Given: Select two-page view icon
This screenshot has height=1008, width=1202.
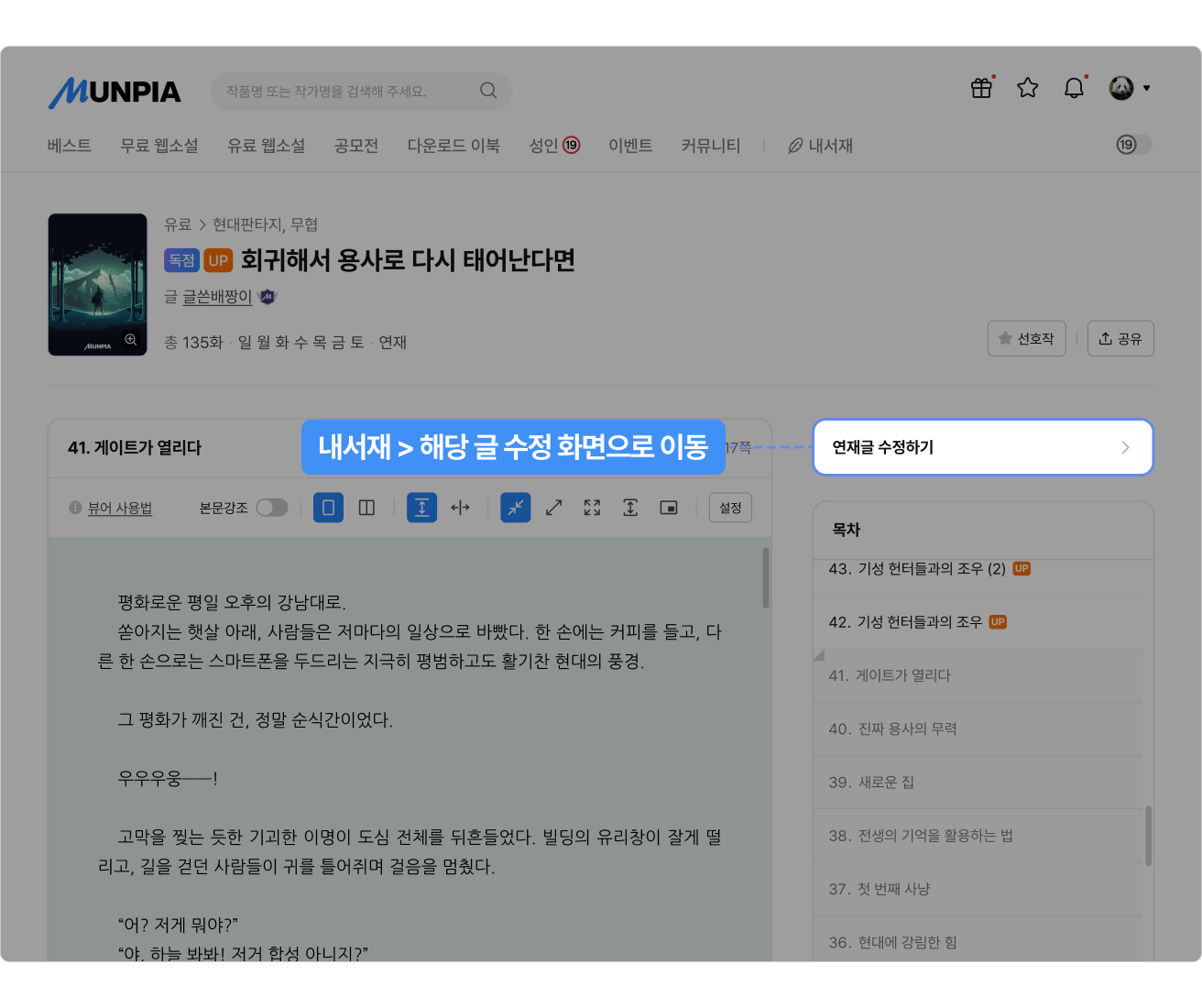Looking at the screenshot, I should 366,508.
